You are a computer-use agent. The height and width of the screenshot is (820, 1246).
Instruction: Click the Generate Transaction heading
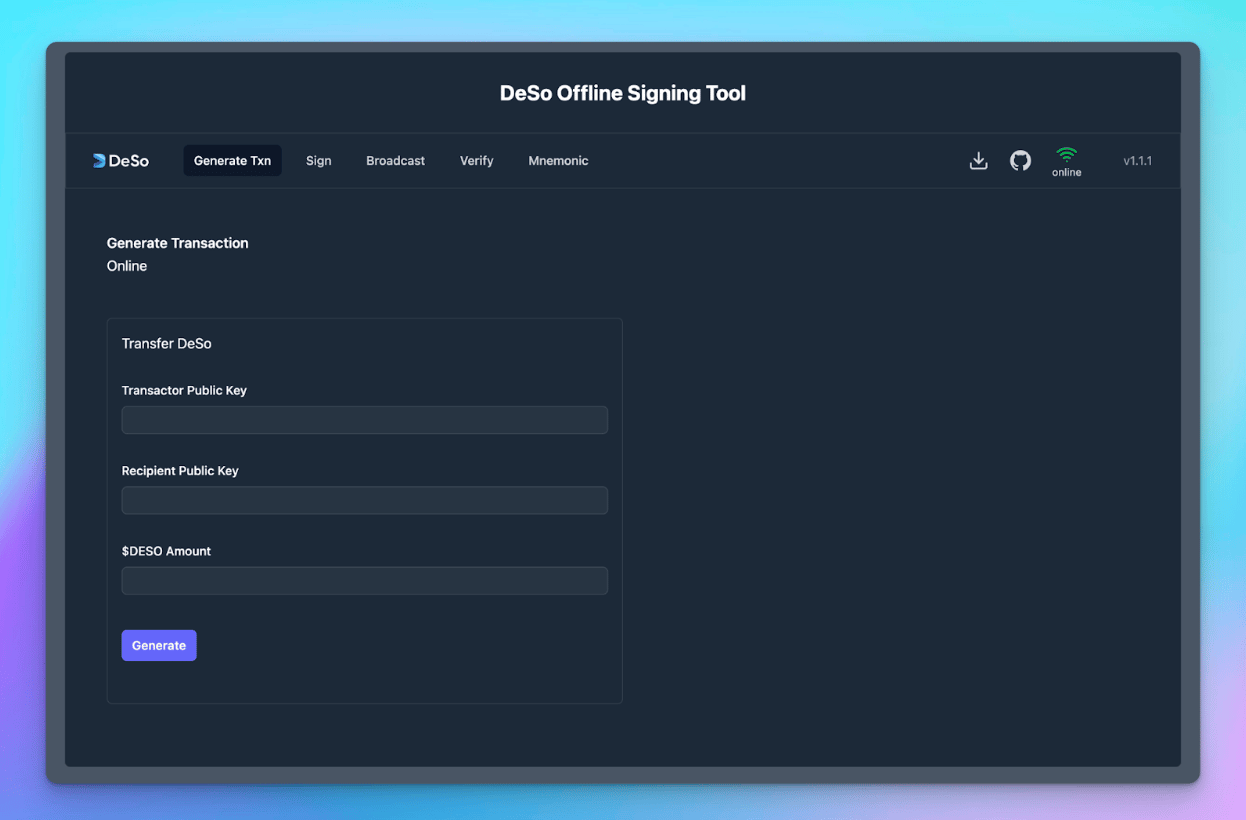[178, 243]
